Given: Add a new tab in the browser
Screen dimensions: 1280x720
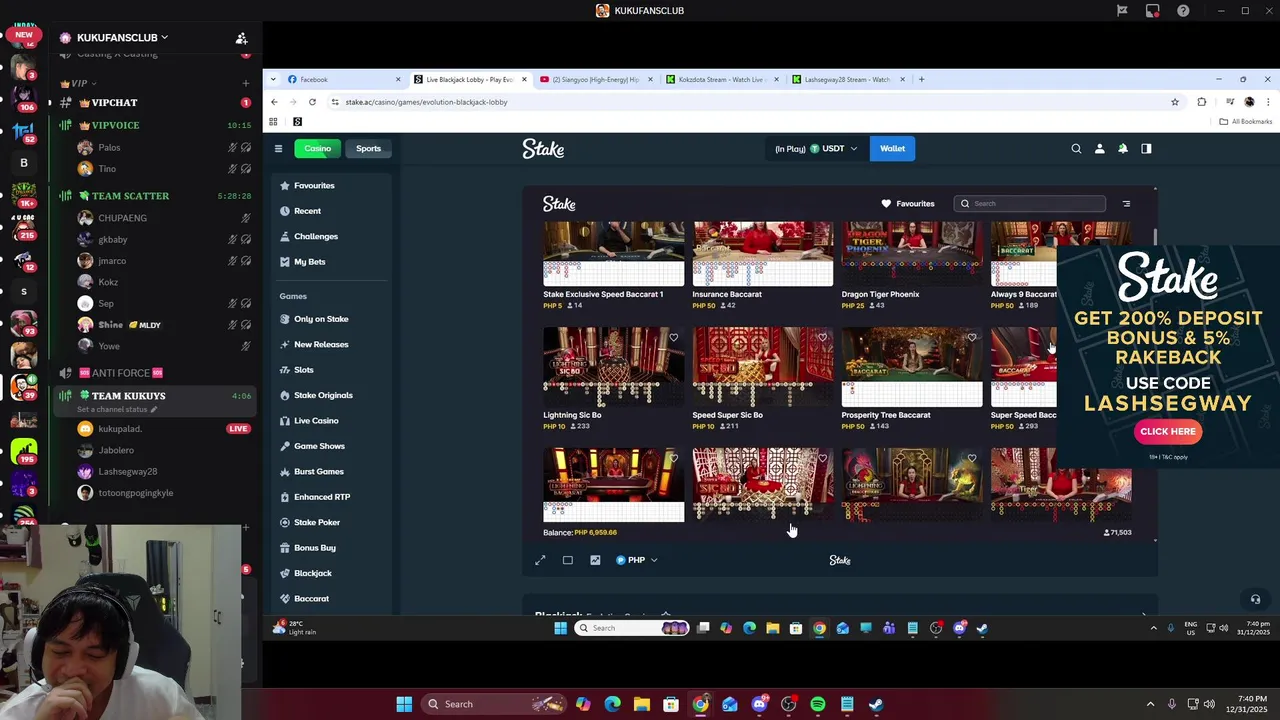Looking at the screenshot, I should (921, 79).
